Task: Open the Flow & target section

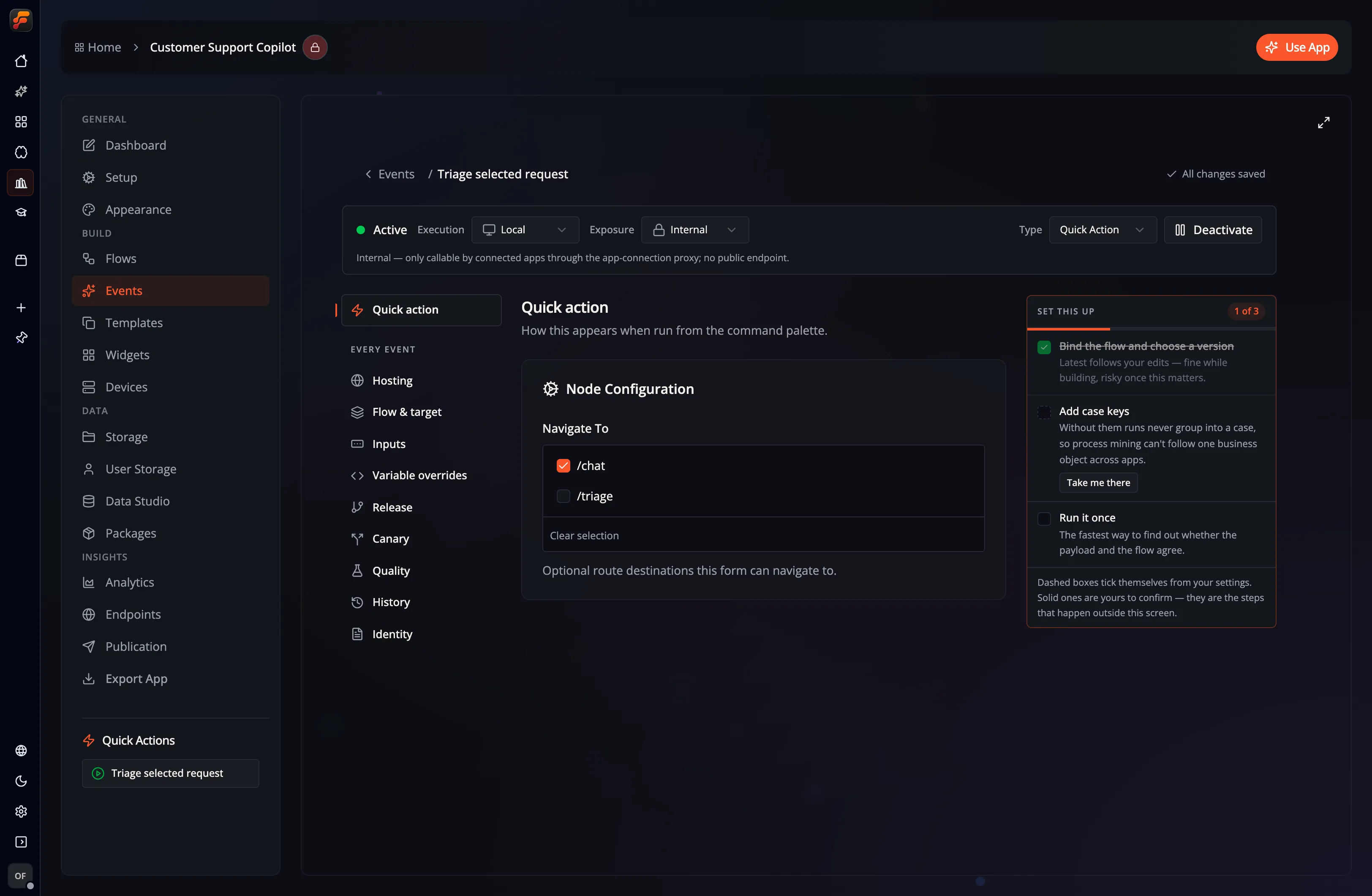Action: [x=422, y=412]
